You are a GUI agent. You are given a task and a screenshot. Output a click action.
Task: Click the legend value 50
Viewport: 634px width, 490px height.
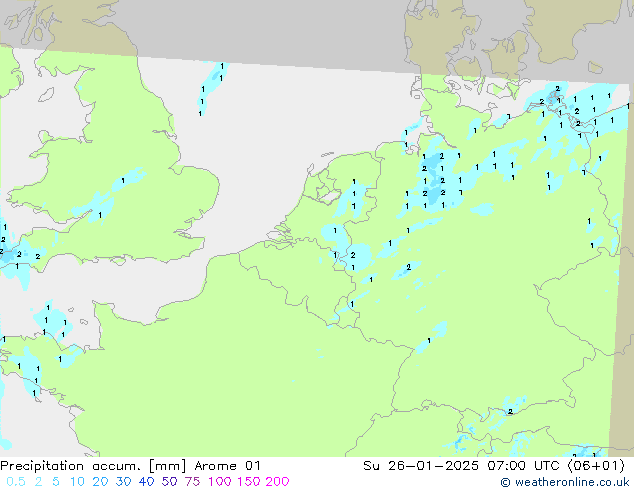169,482
